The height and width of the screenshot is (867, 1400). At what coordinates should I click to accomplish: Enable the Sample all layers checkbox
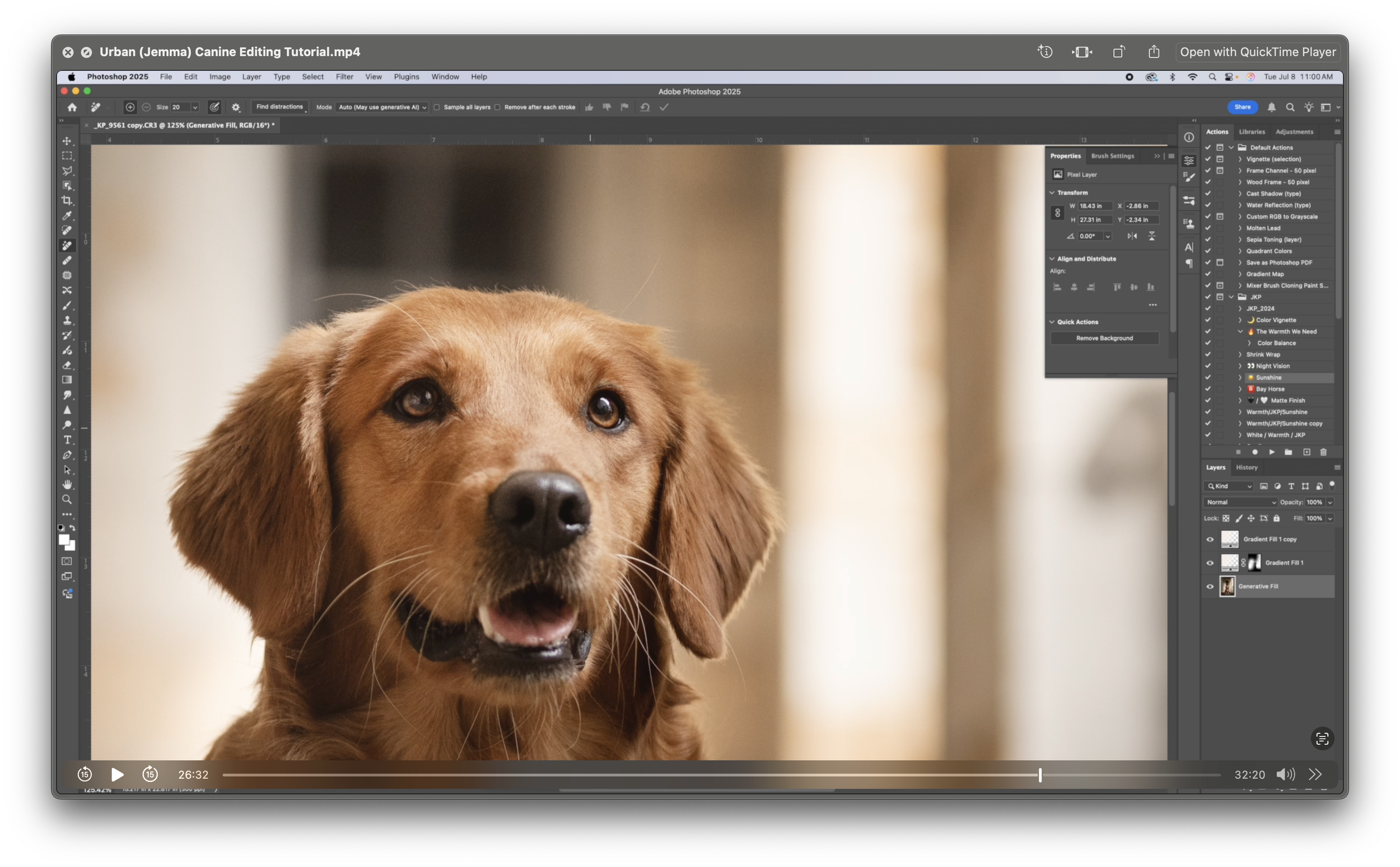[x=437, y=107]
